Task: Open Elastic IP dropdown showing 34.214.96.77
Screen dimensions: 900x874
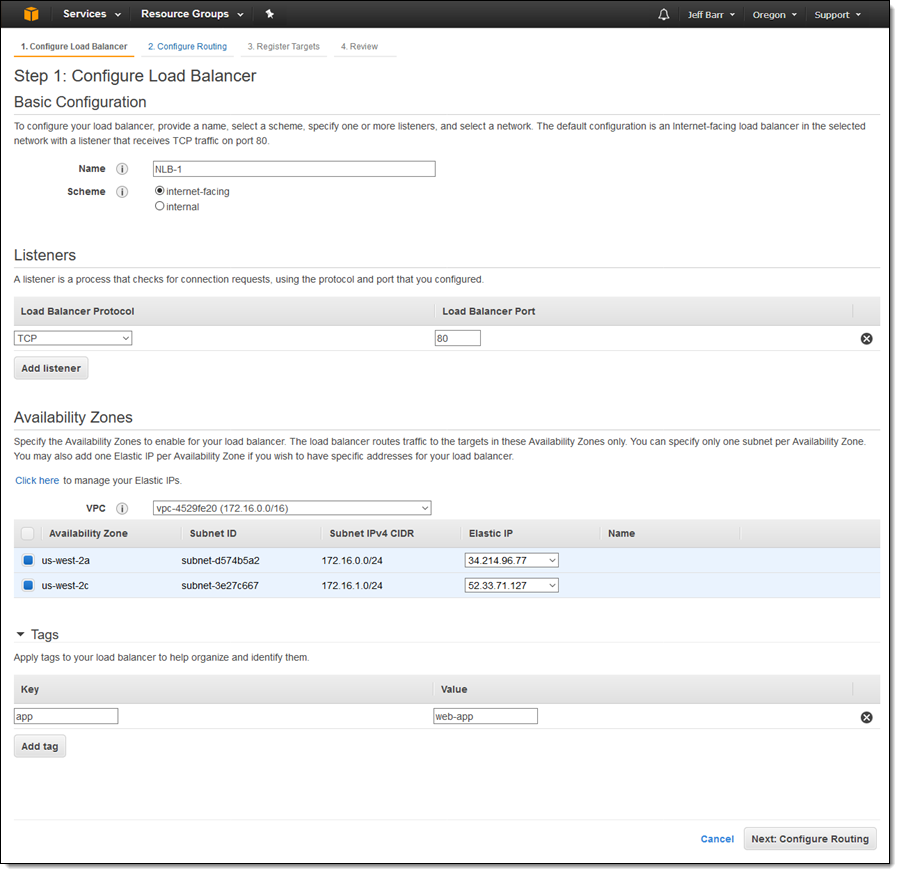Action: [x=511, y=560]
